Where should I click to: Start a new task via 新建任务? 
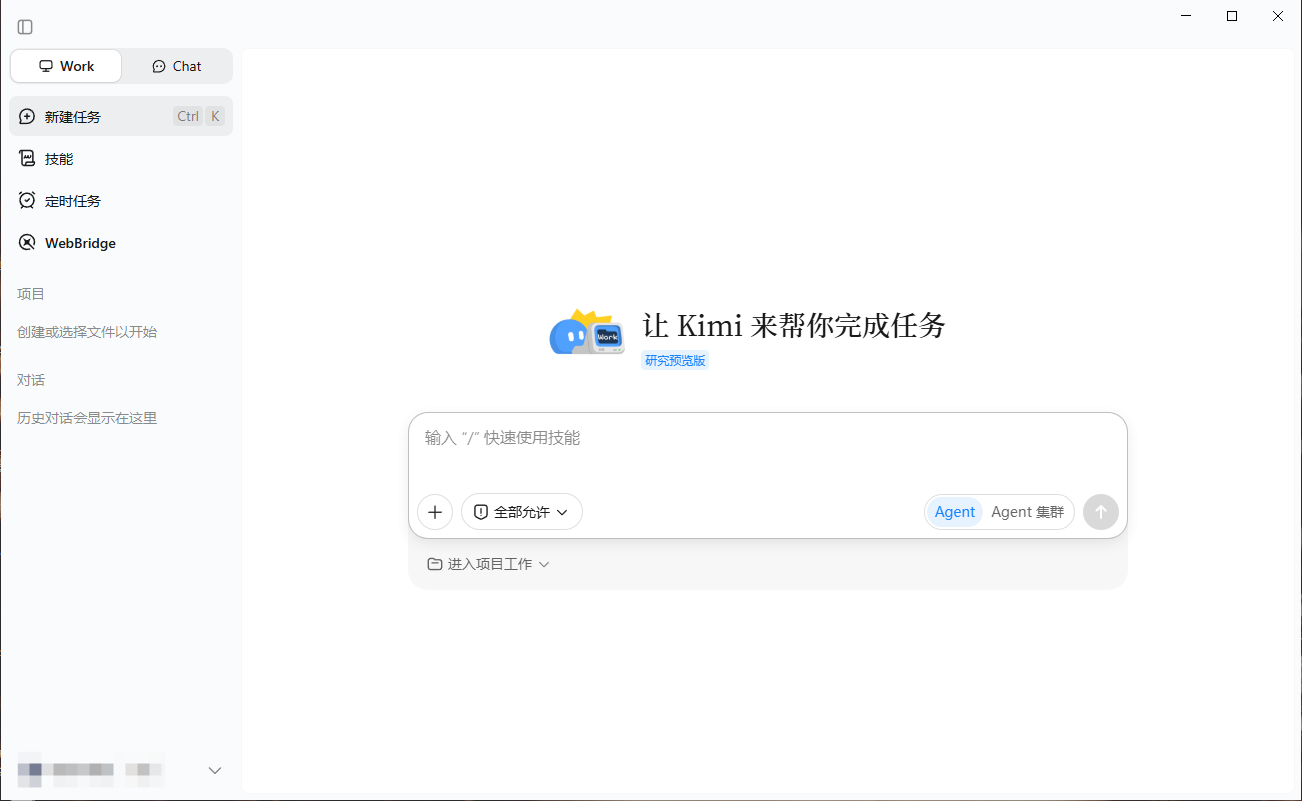121,116
